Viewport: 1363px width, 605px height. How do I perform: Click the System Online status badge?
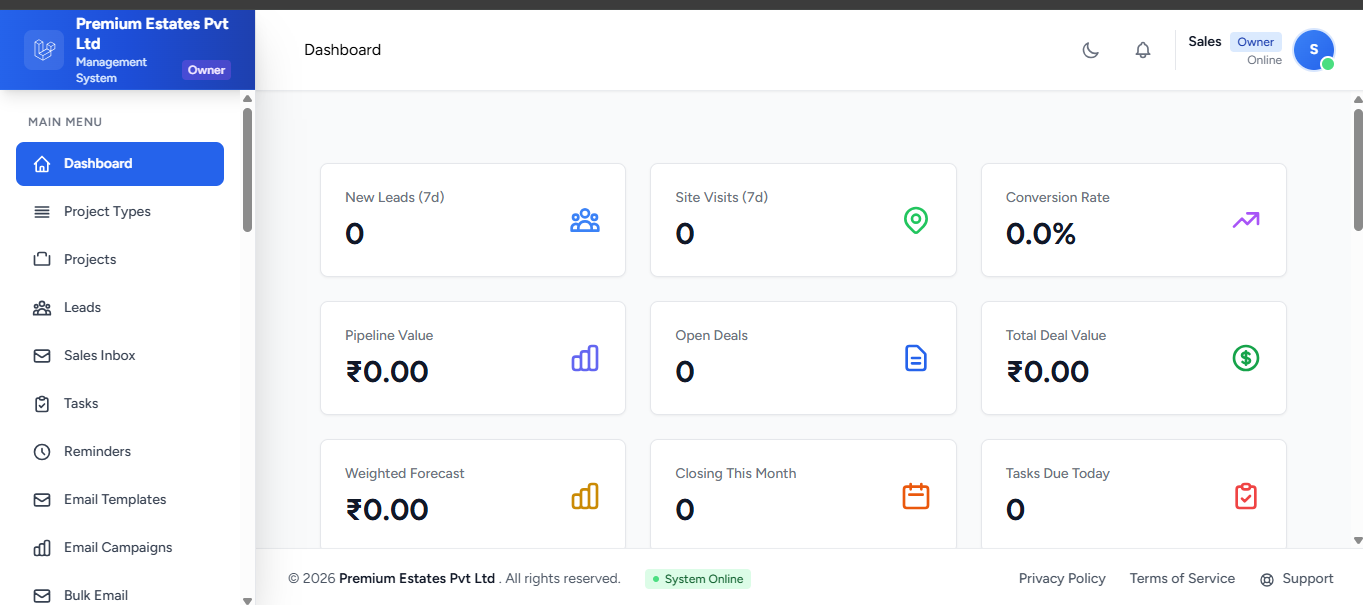point(697,579)
